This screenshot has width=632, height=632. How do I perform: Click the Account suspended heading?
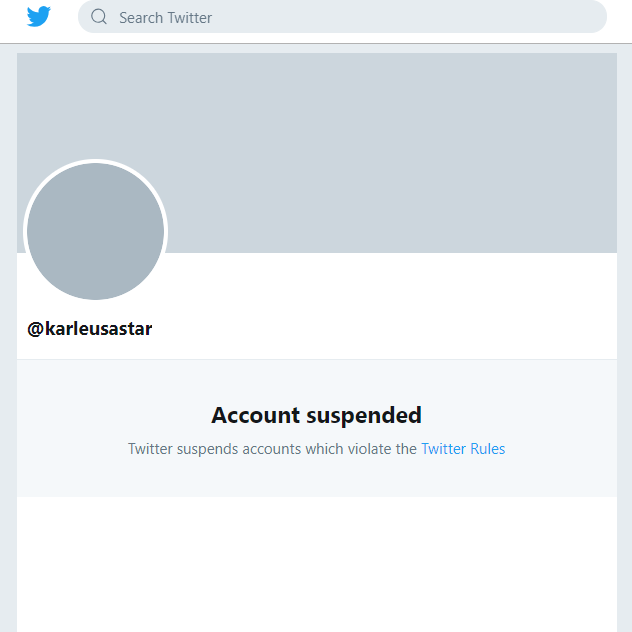pyautogui.click(x=316, y=416)
